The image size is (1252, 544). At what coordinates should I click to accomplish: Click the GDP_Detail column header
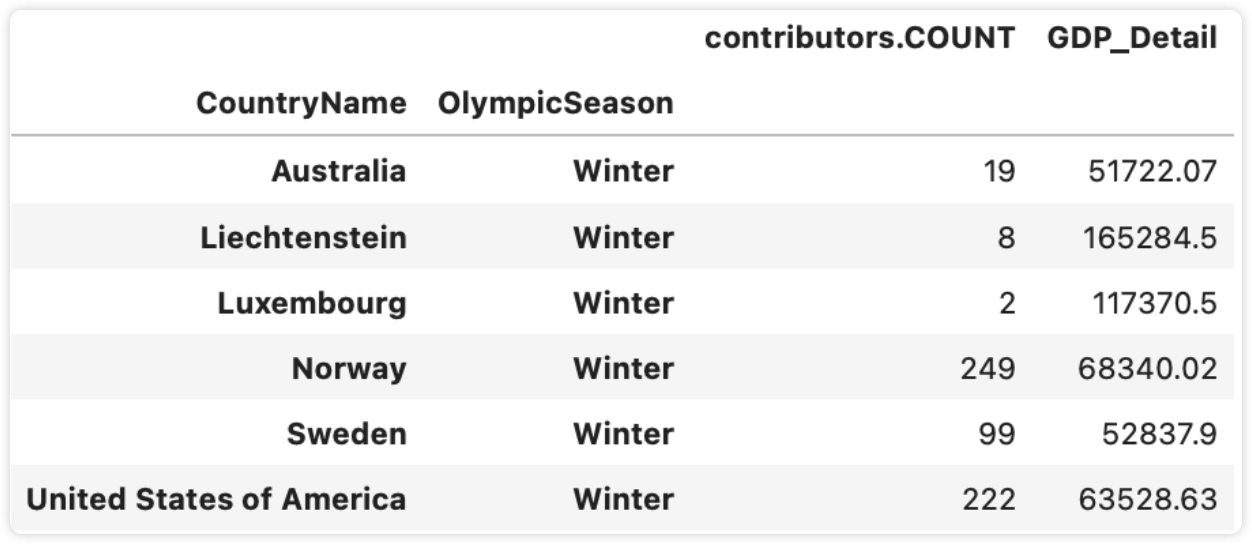tap(1132, 39)
